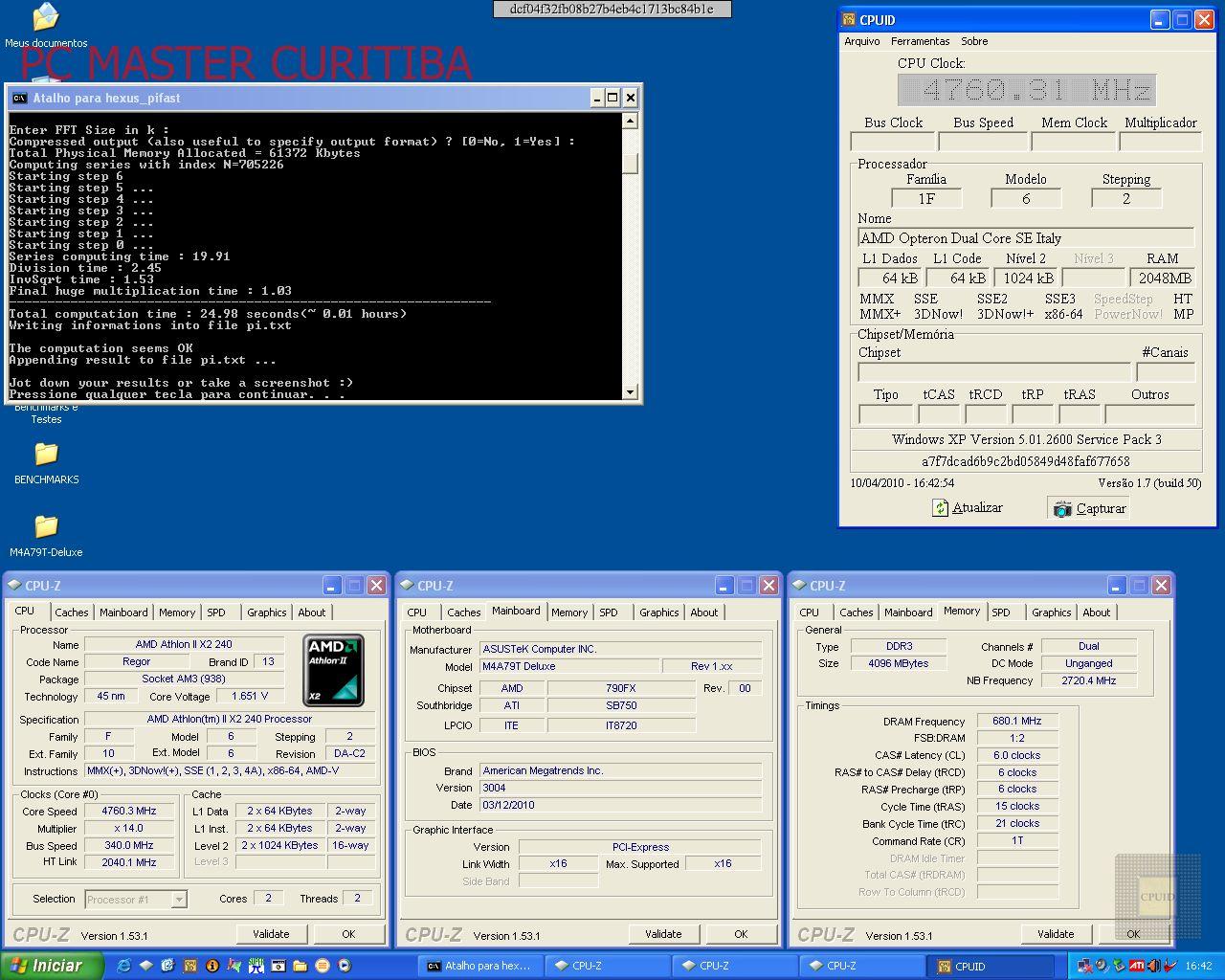
Task: Click the taskbar clock showing 16:42
Action: coord(1198,967)
